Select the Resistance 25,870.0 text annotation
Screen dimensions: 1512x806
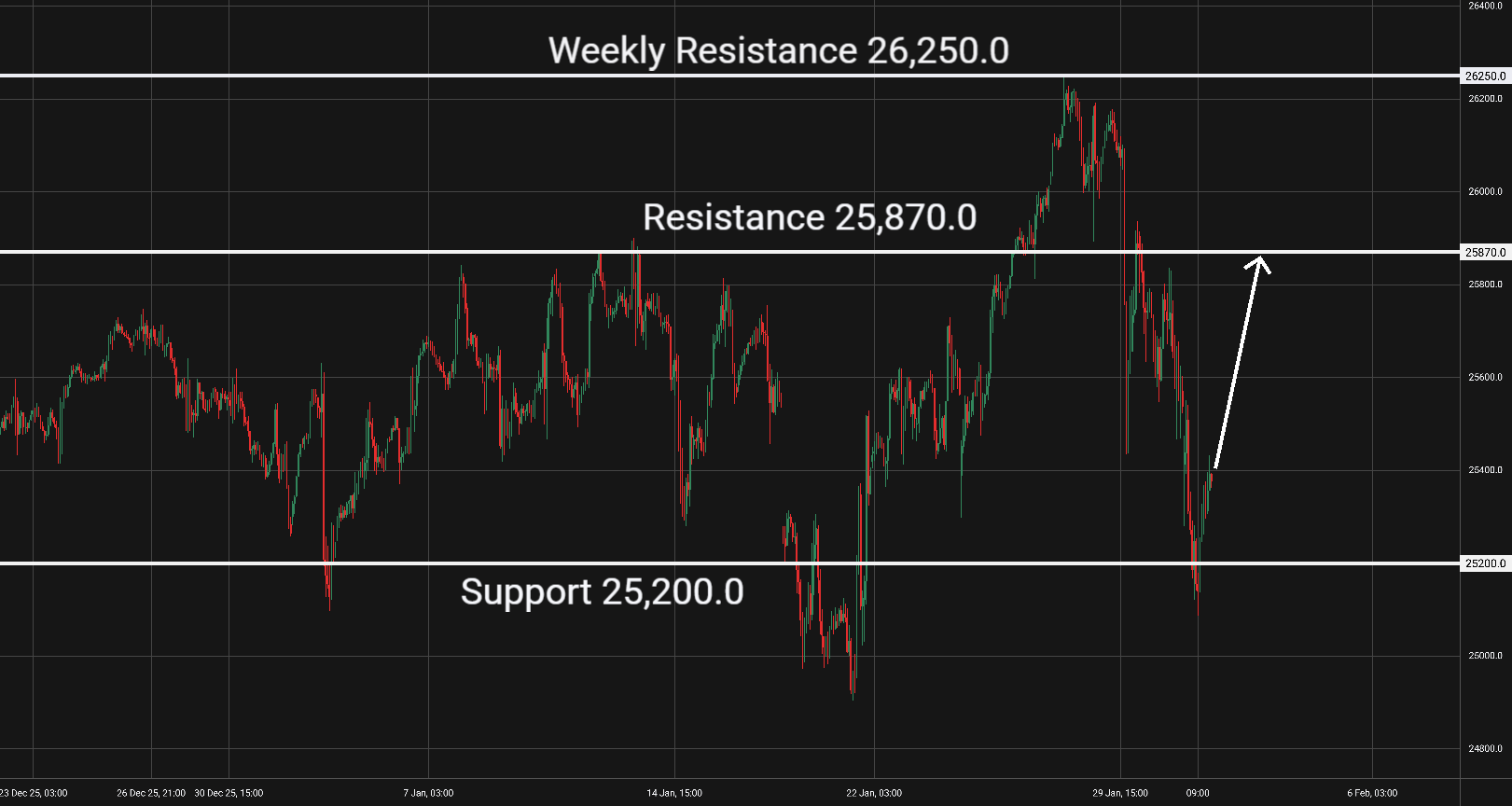click(x=810, y=217)
